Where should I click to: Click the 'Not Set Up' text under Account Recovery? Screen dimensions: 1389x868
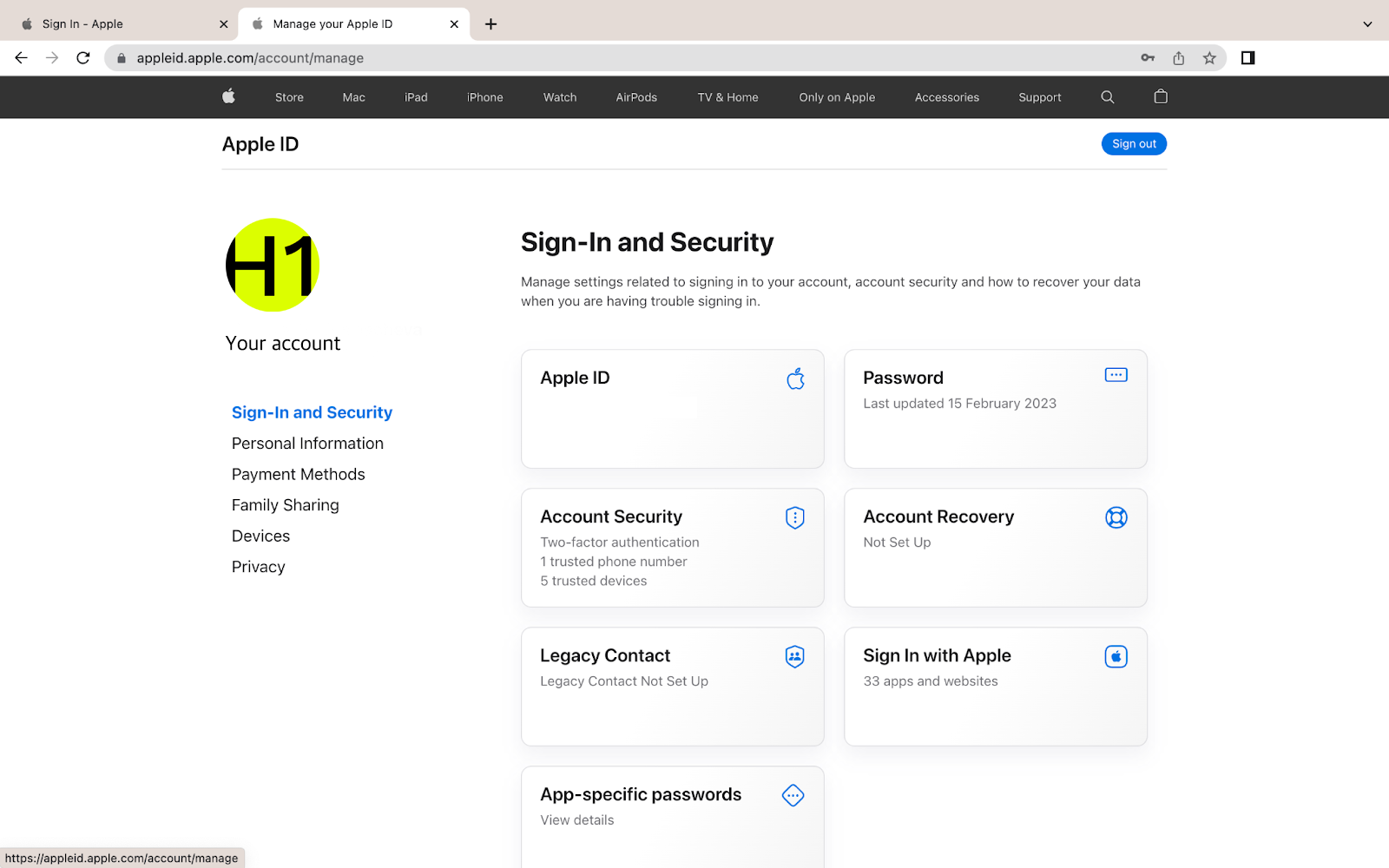click(x=897, y=542)
